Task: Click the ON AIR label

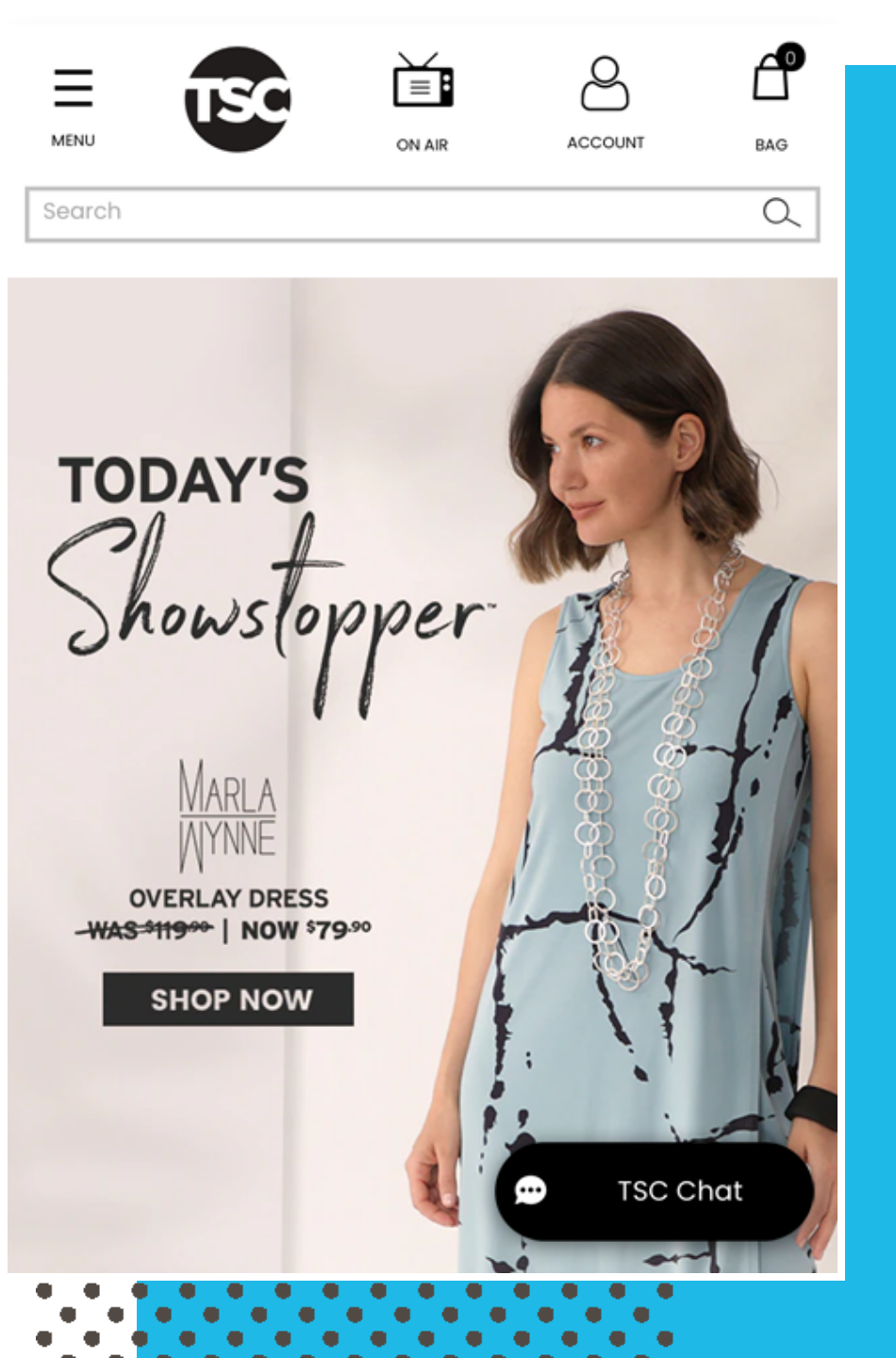Action: coord(423,145)
